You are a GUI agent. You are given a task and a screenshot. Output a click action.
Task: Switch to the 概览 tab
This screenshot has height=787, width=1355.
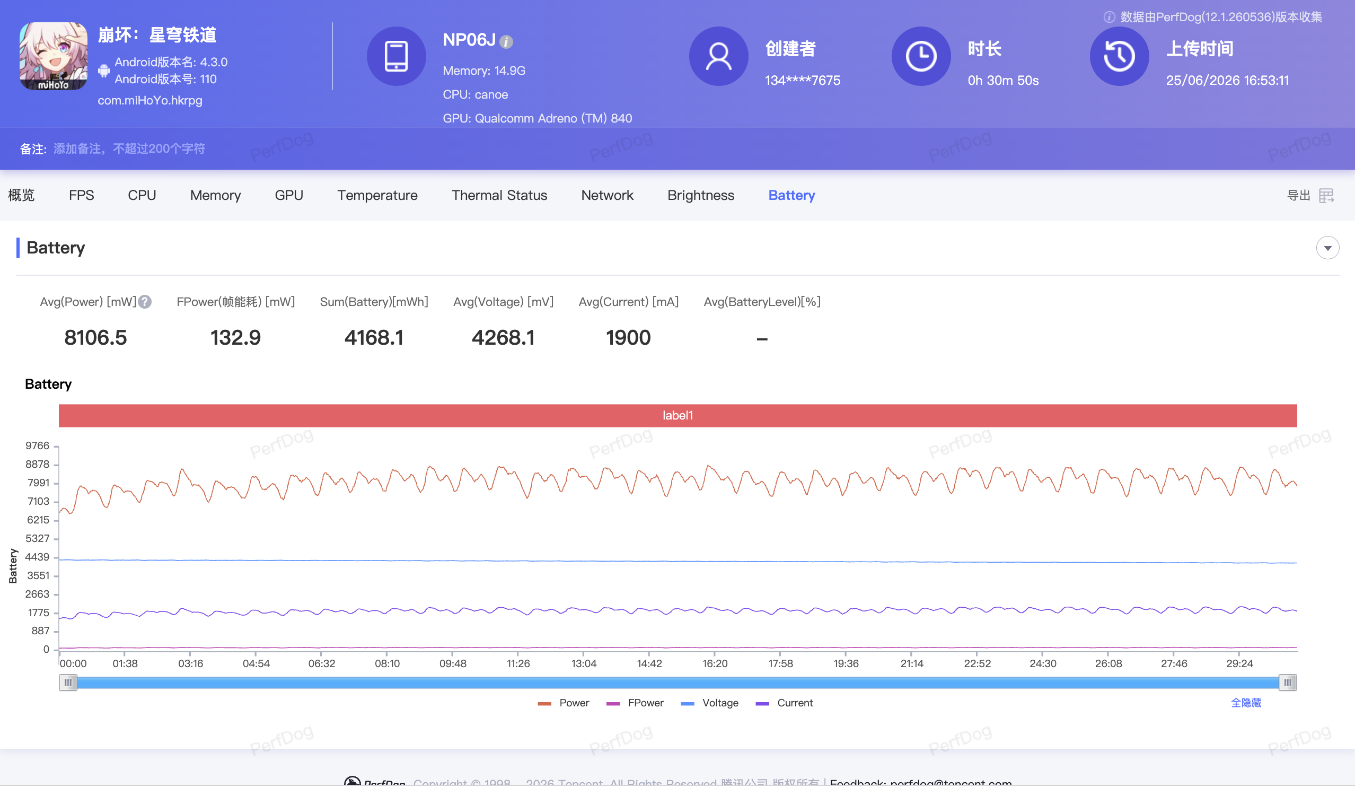21,195
